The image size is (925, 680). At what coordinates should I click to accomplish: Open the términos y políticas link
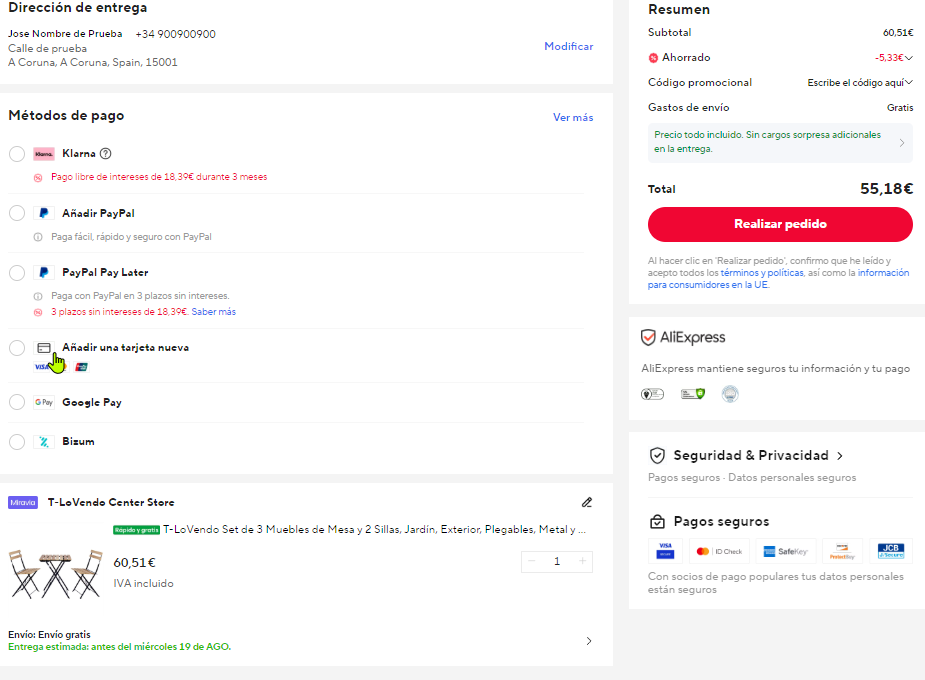click(x=762, y=272)
